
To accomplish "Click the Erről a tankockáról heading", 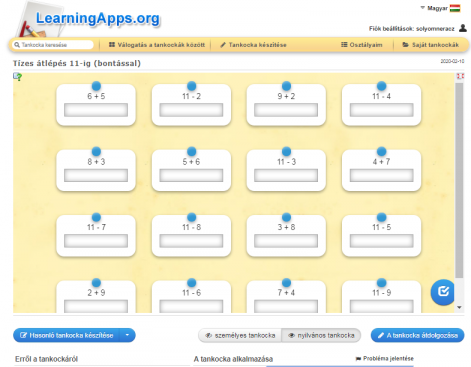I will point(46,359).
